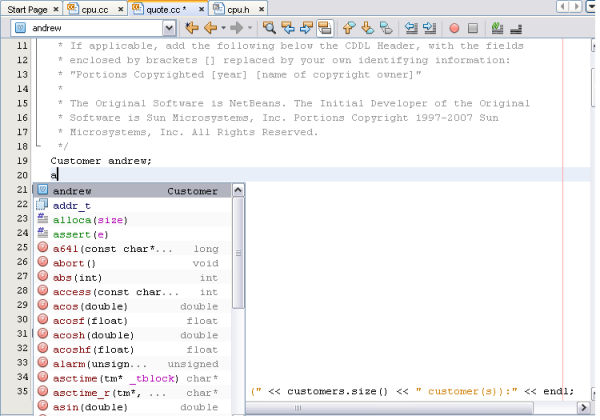Stop macro recording square button
Screen dimensions: 600x420
pos(474,28)
